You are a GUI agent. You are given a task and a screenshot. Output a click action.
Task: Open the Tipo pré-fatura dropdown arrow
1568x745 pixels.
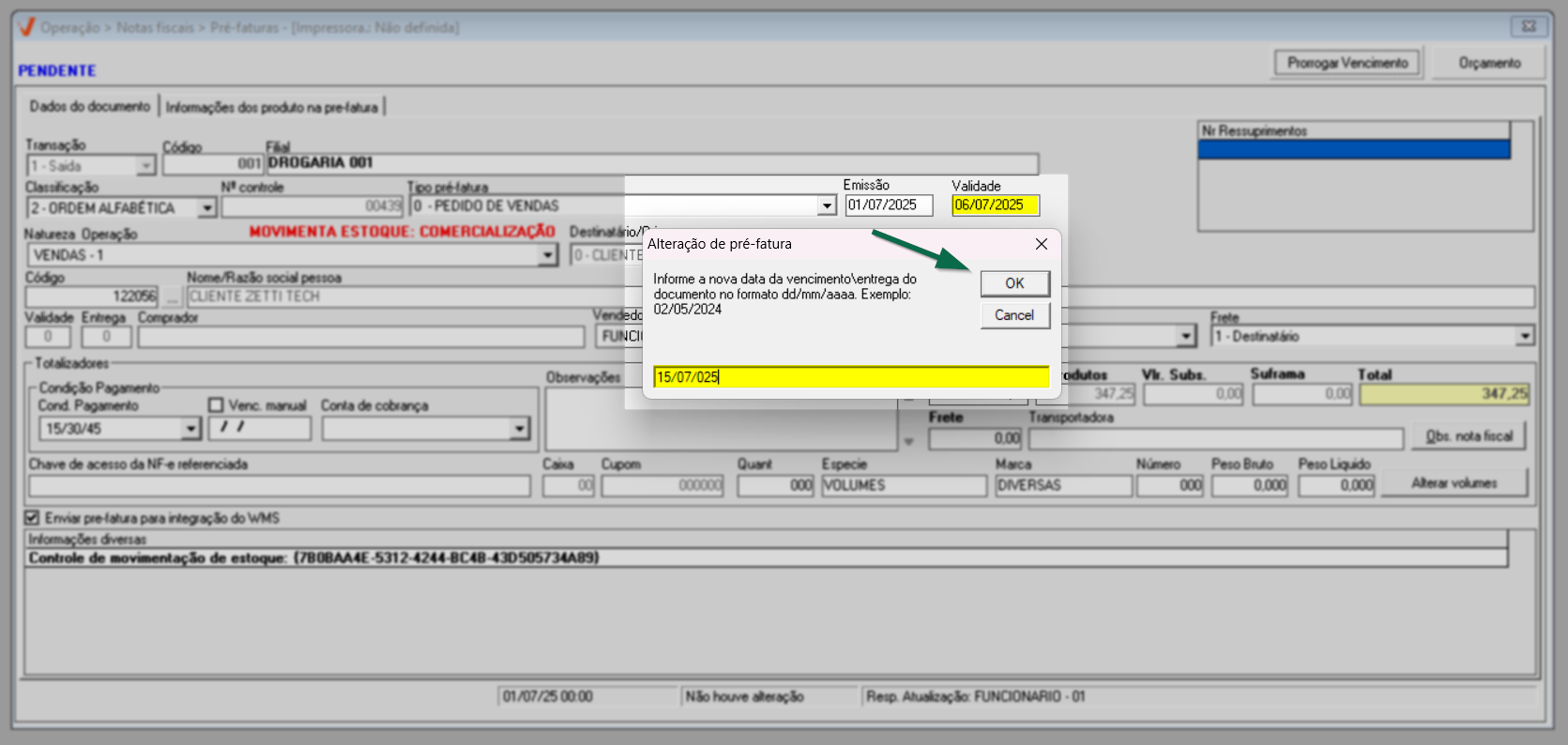(826, 205)
